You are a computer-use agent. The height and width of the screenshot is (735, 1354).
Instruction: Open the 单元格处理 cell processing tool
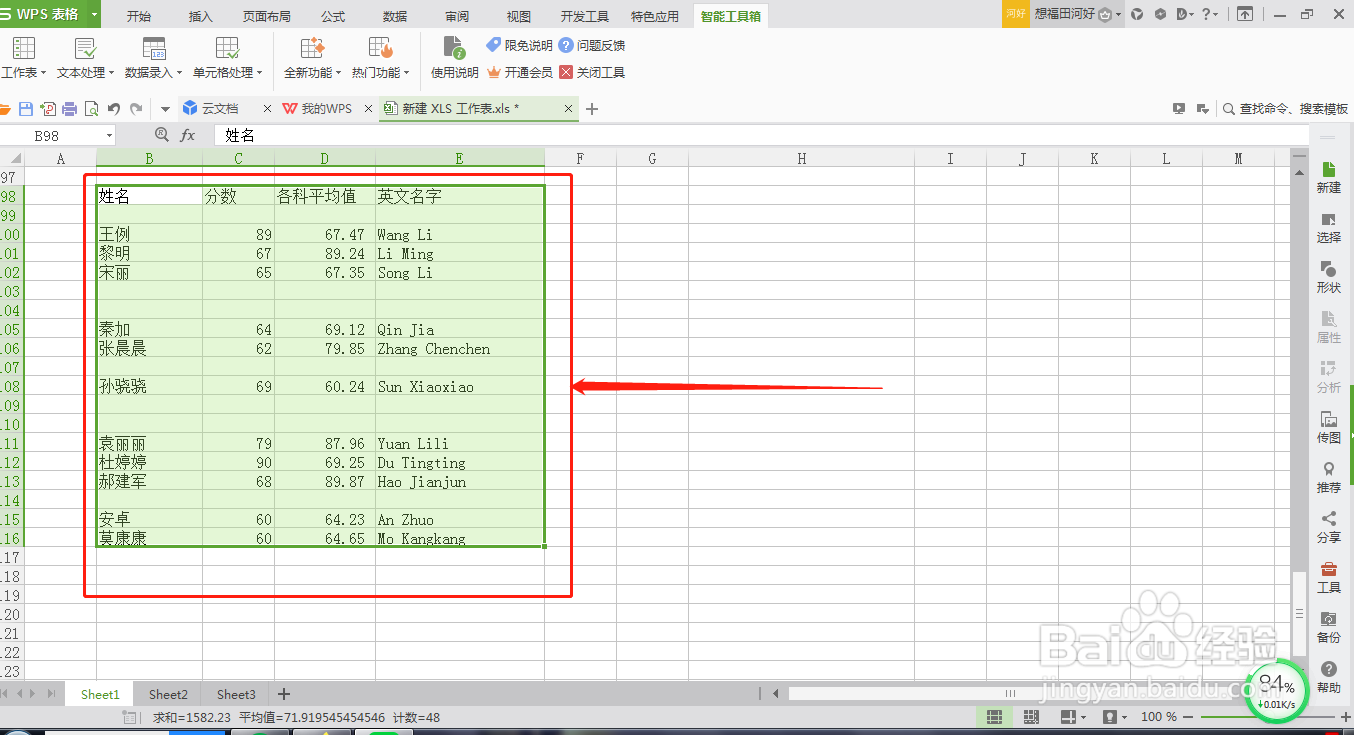tap(227, 58)
